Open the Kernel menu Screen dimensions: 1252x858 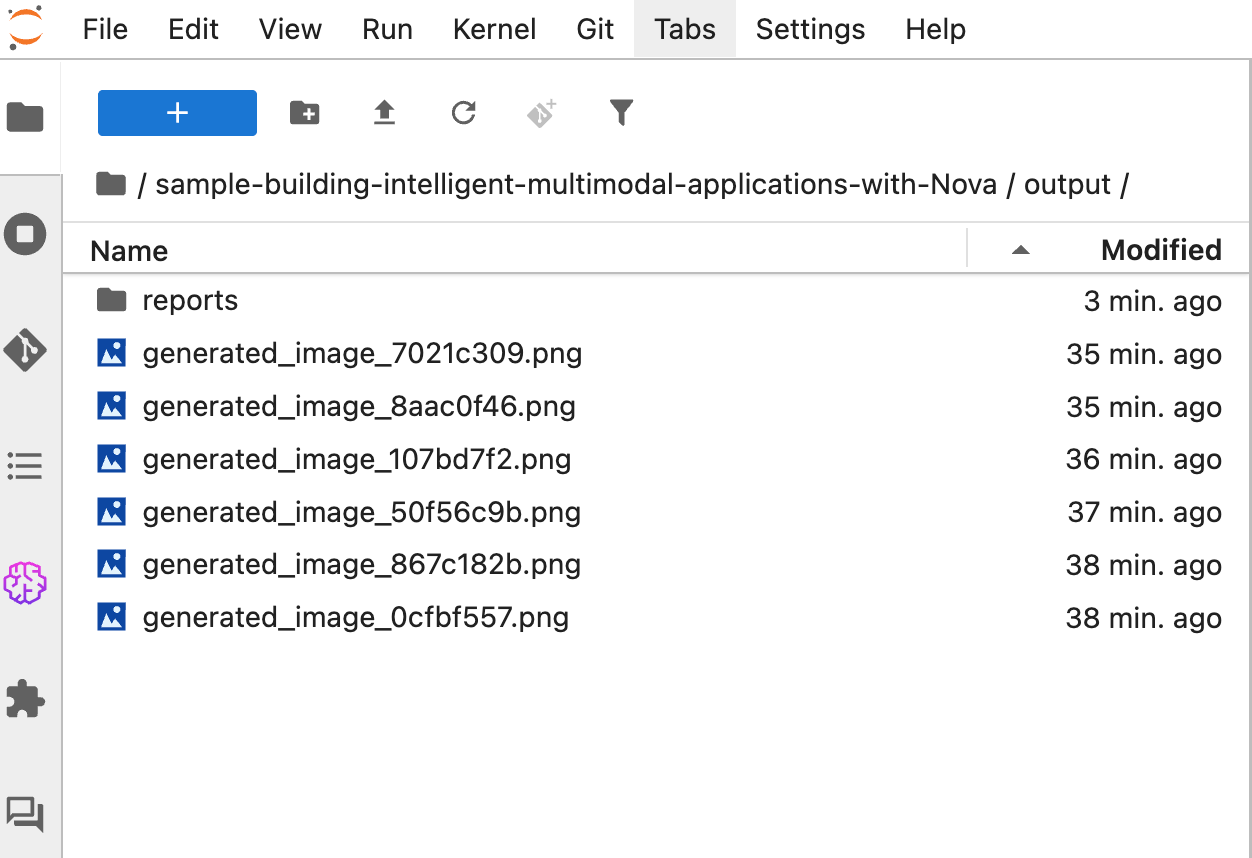pyautogui.click(x=494, y=29)
